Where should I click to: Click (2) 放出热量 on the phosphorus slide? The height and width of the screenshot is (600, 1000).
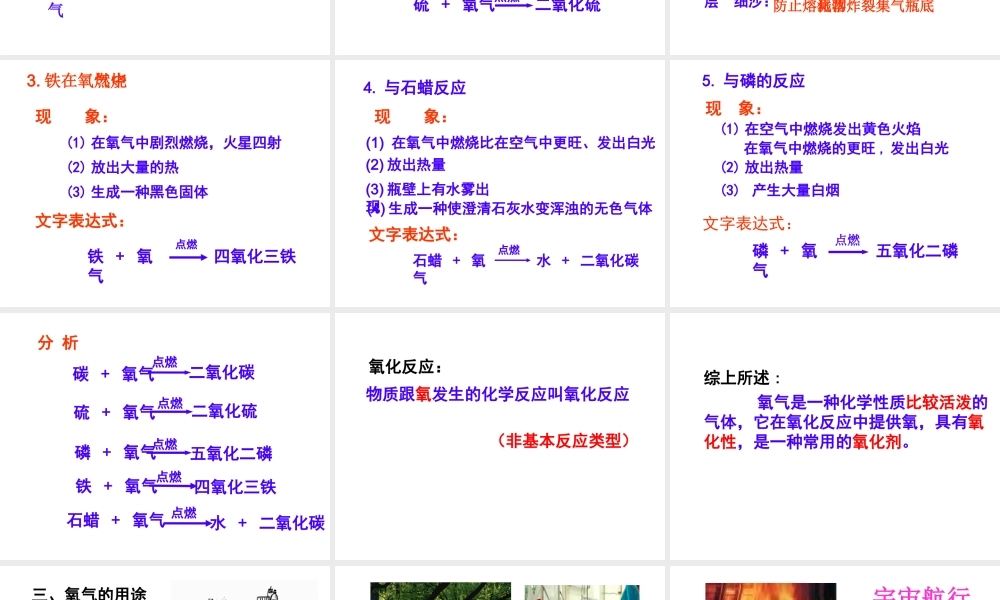[762, 168]
